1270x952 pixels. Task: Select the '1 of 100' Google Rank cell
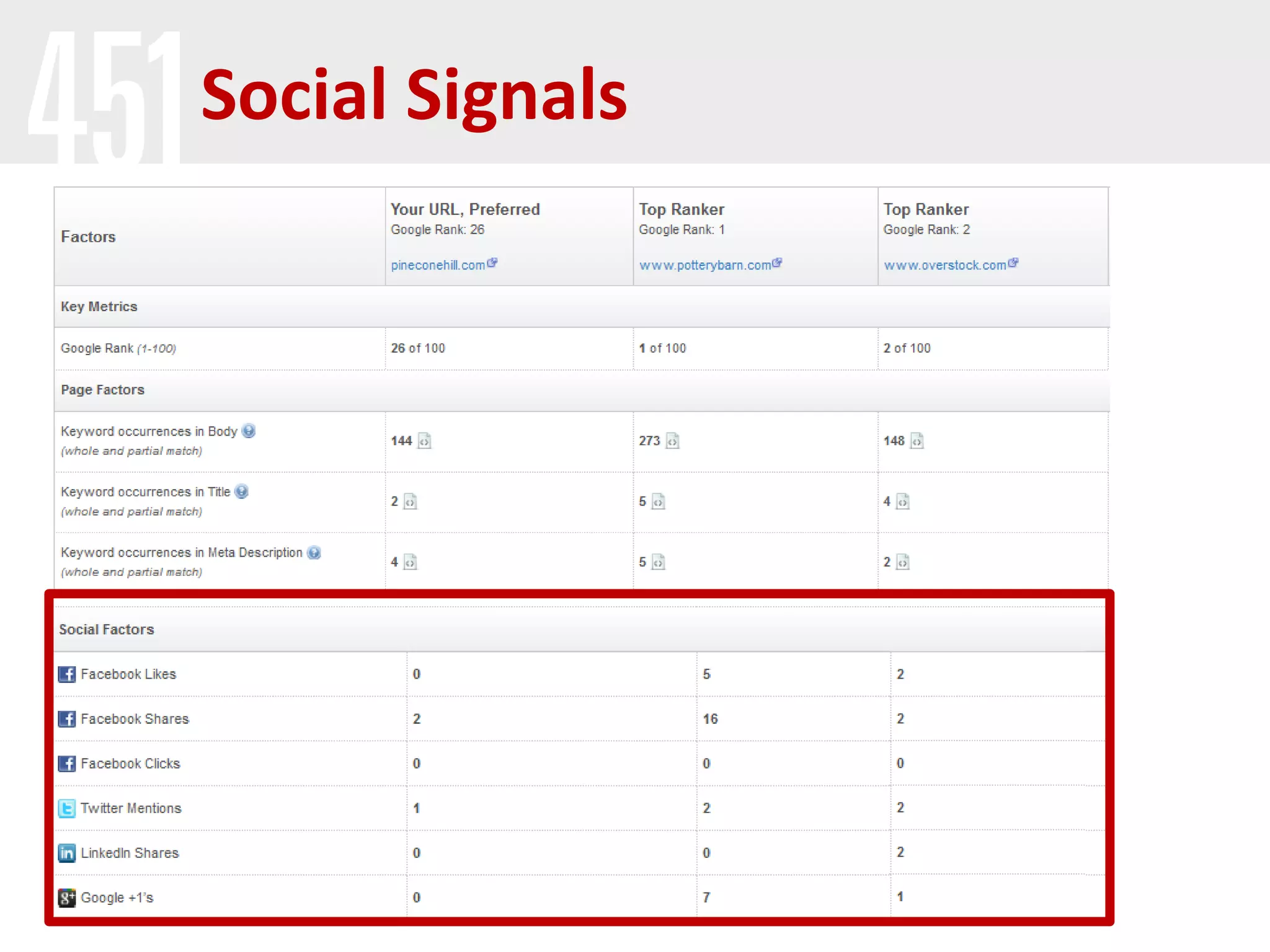tap(755, 348)
